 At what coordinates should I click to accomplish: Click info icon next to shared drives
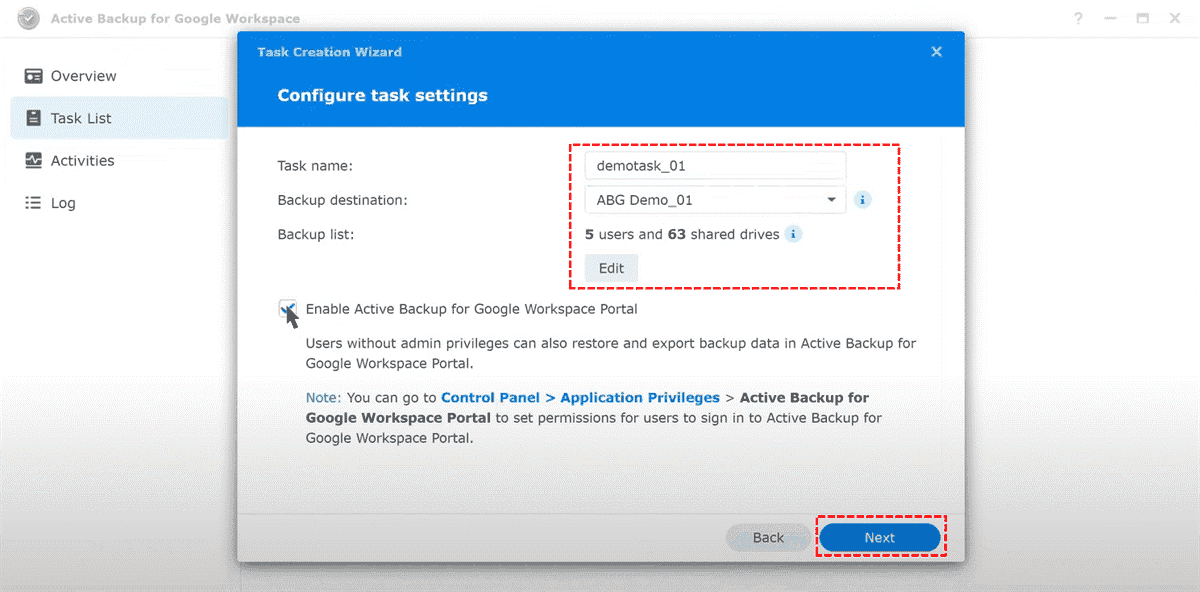[x=793, y=235]
